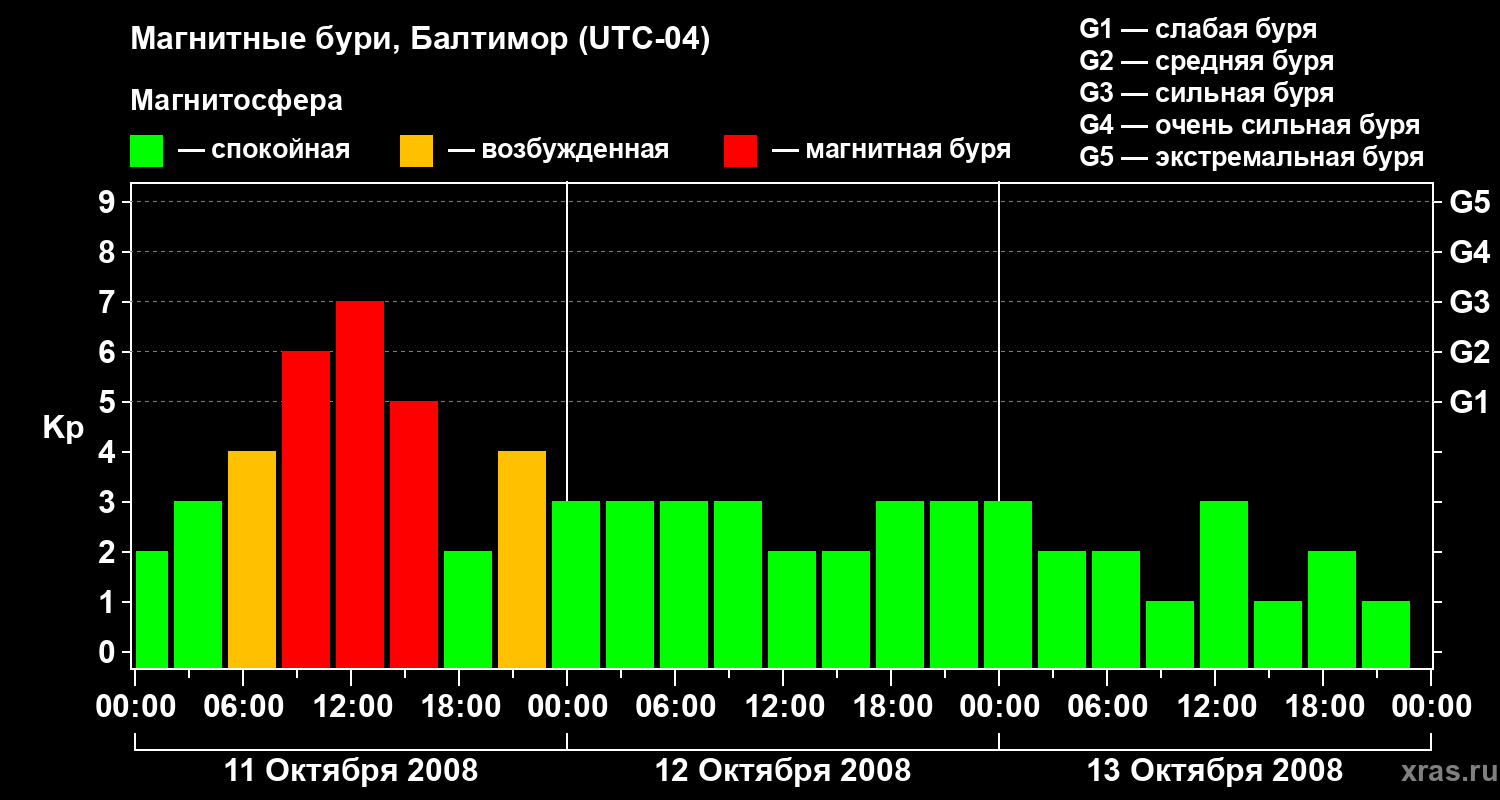Image resolution: width=1500 pixels, height=800 pixels.
Task: Click the 'G3' mark on the right axis
Action: point(1469,302)
